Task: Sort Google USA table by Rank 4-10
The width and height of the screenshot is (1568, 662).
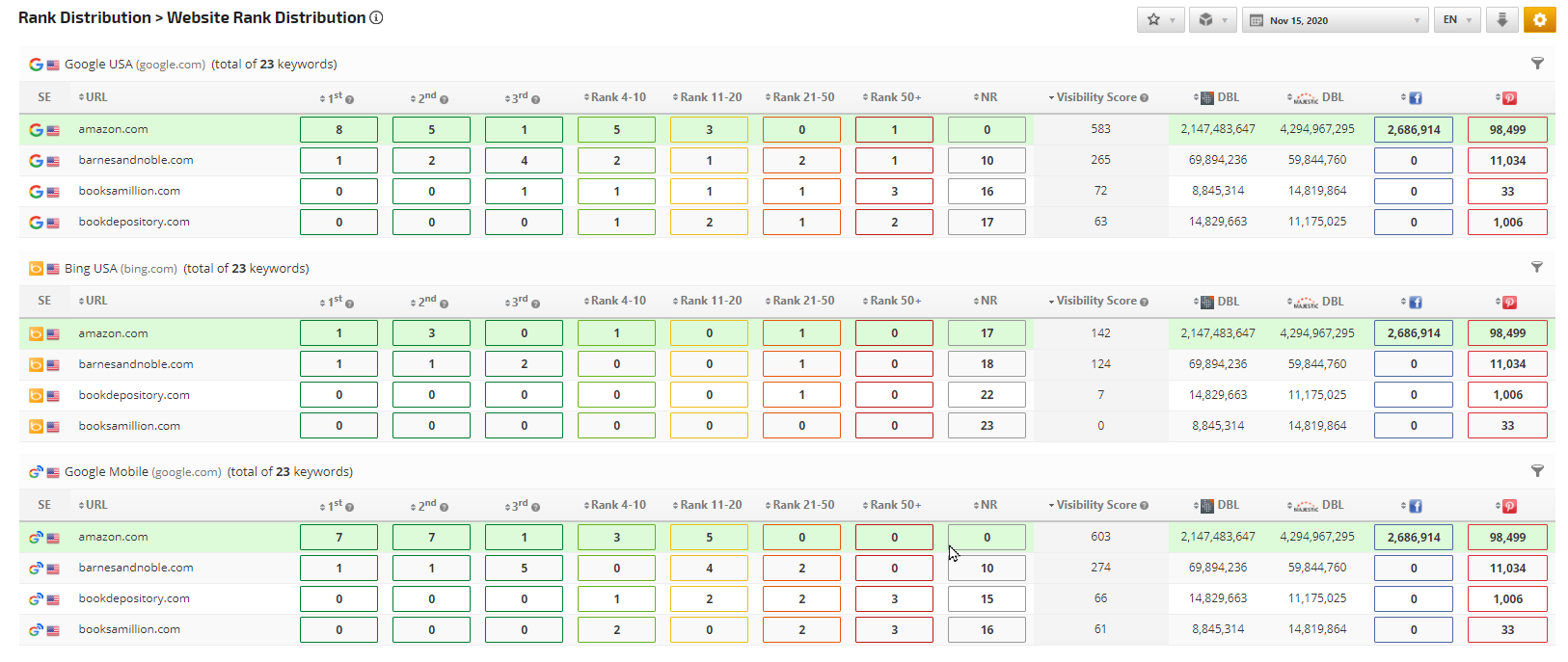Action: [617, 97]
